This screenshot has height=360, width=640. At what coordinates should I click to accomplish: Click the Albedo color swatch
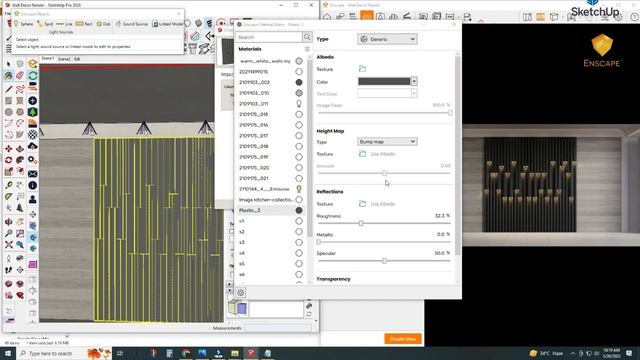[384, 81]
